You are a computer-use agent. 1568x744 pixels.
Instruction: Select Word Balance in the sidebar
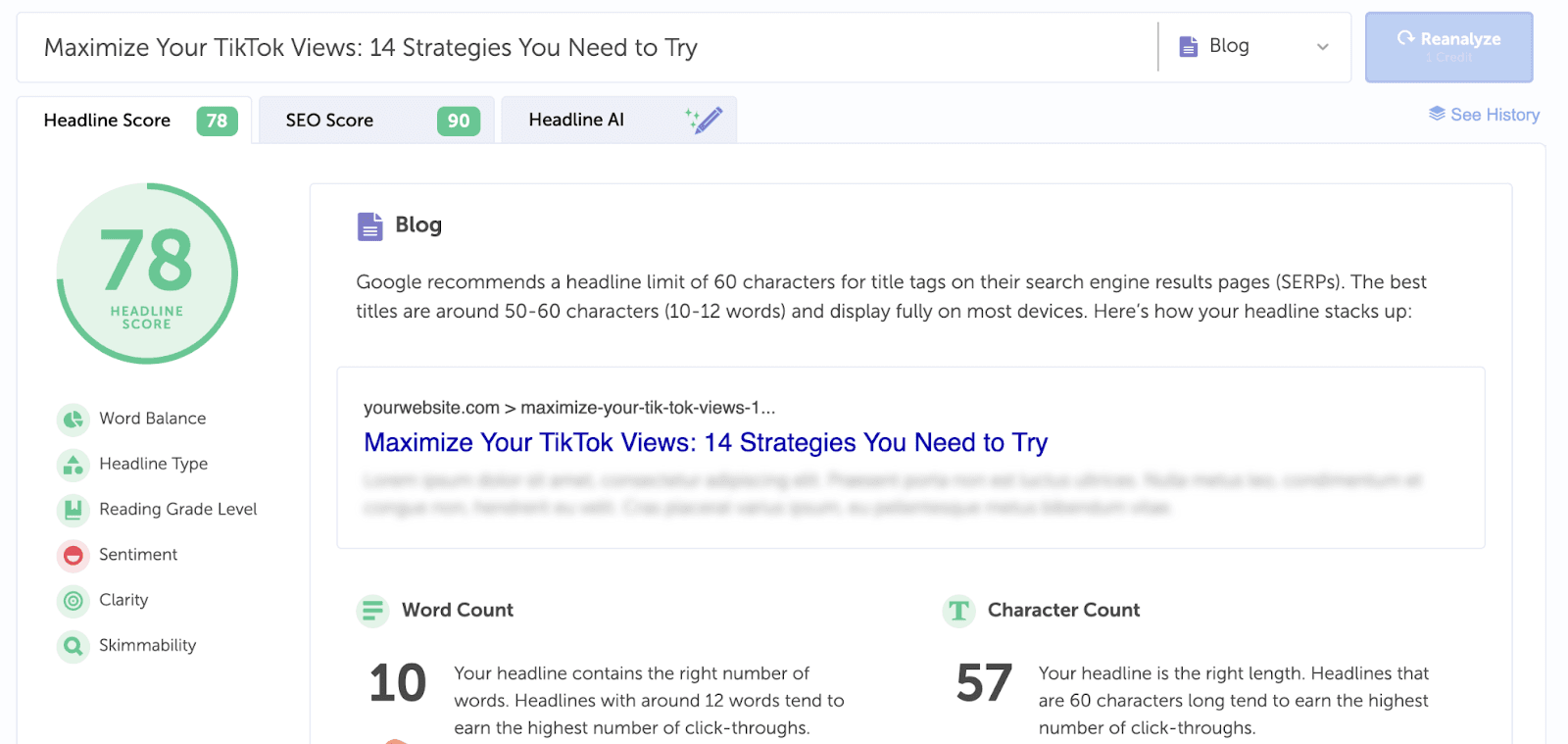pyautogui.click(x=152, y=419)
